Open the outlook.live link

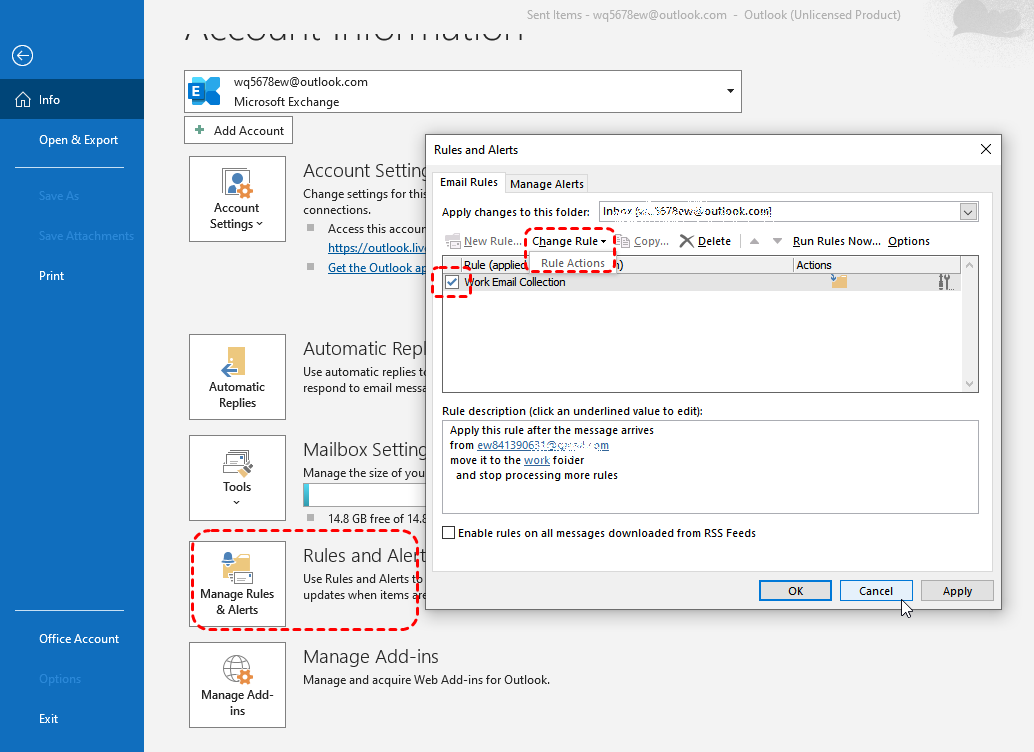pos(377,247)
